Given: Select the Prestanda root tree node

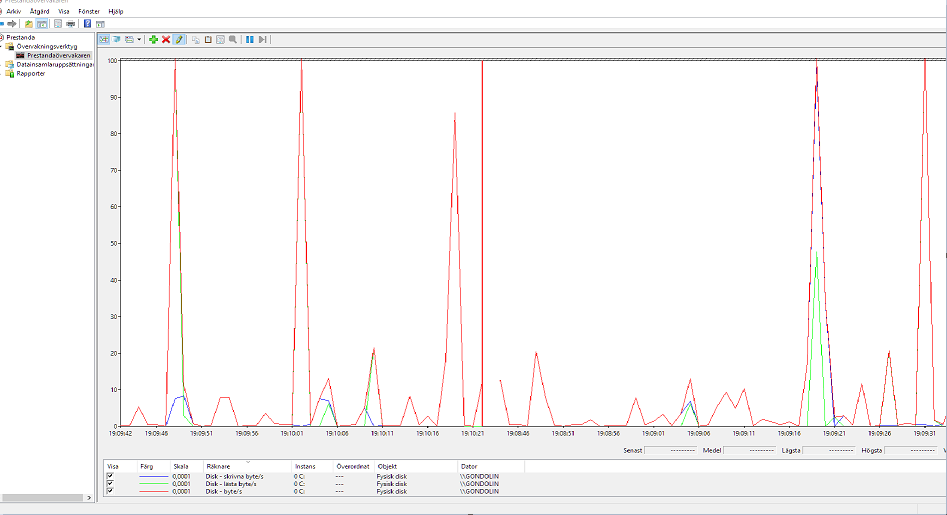Looking at the screenshot, I should pos(21,37).
